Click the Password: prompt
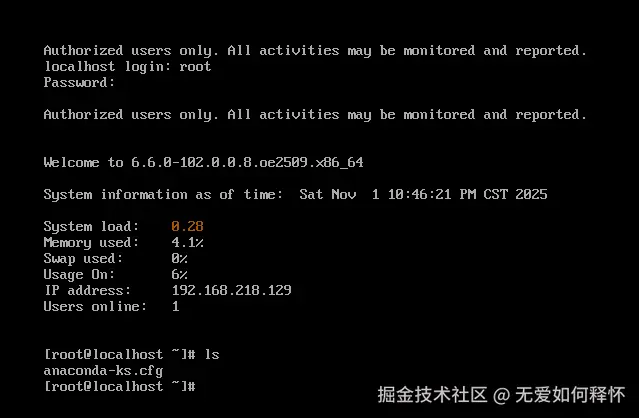Viewport: 639px width, 418px height. click(79, 82)
